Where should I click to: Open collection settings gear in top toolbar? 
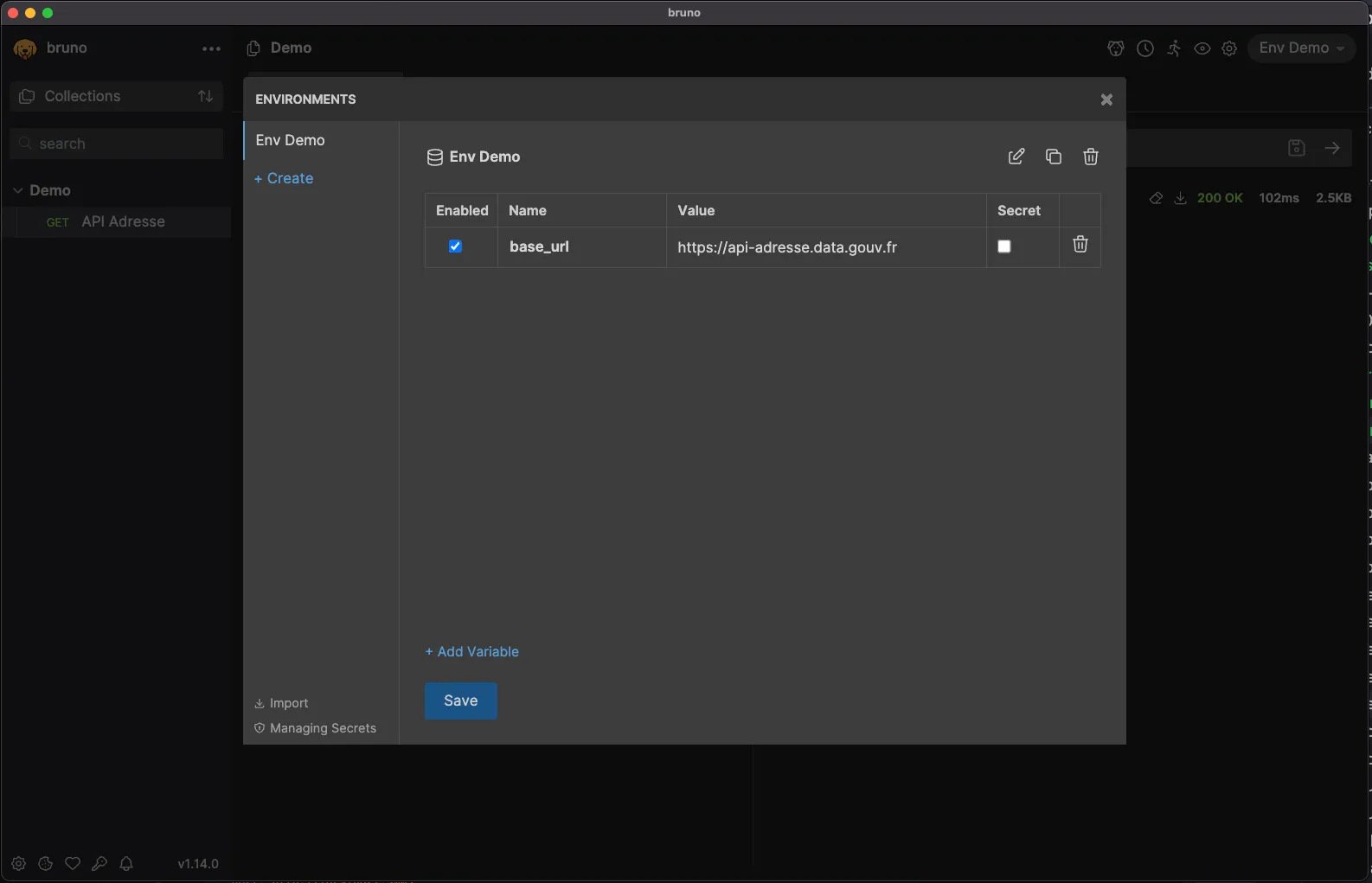pyautogui.click(x=1229, y=48)
